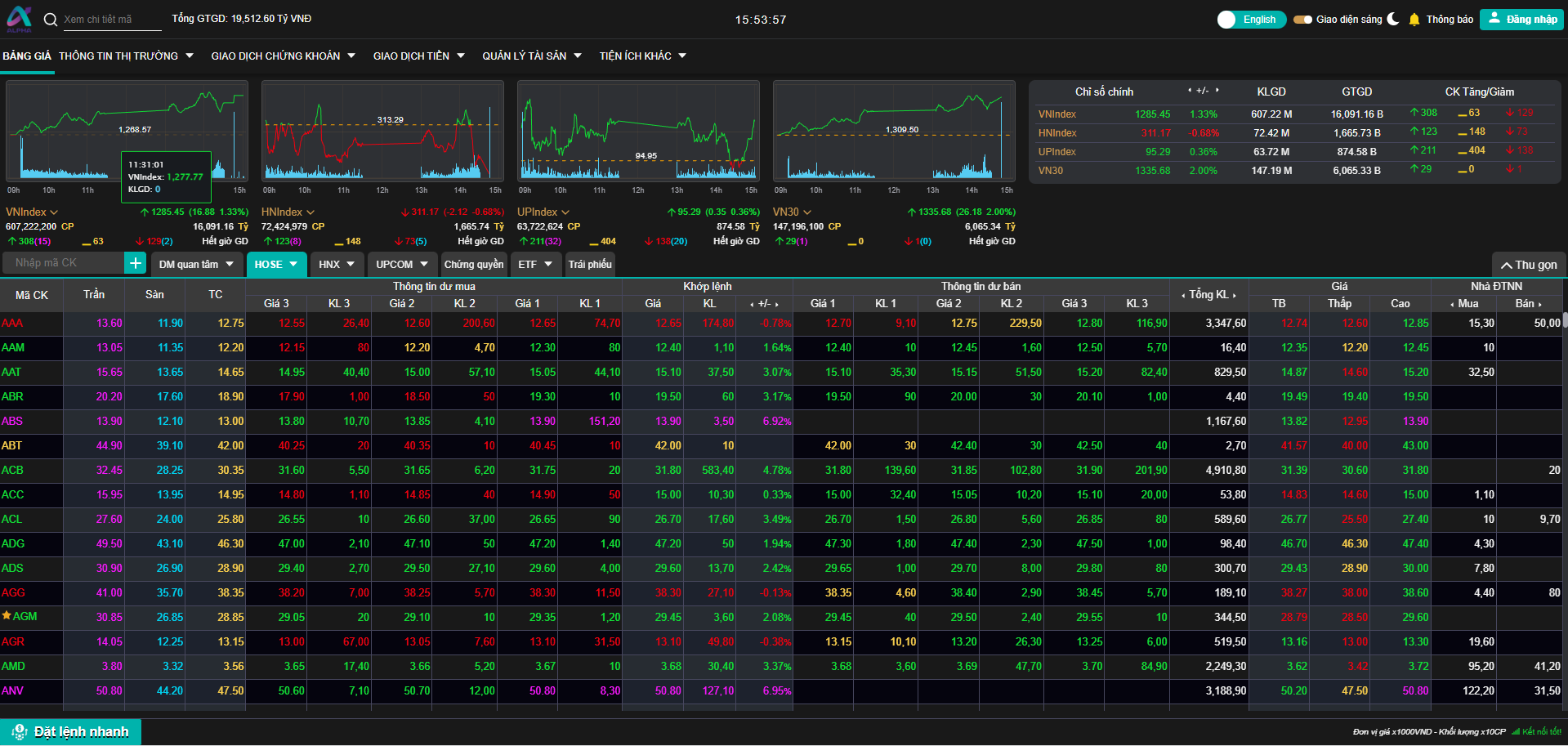Click Tổng GTGD total value text
The width and height of the screenshot is (1568, 746).
(x=241, y=19)
